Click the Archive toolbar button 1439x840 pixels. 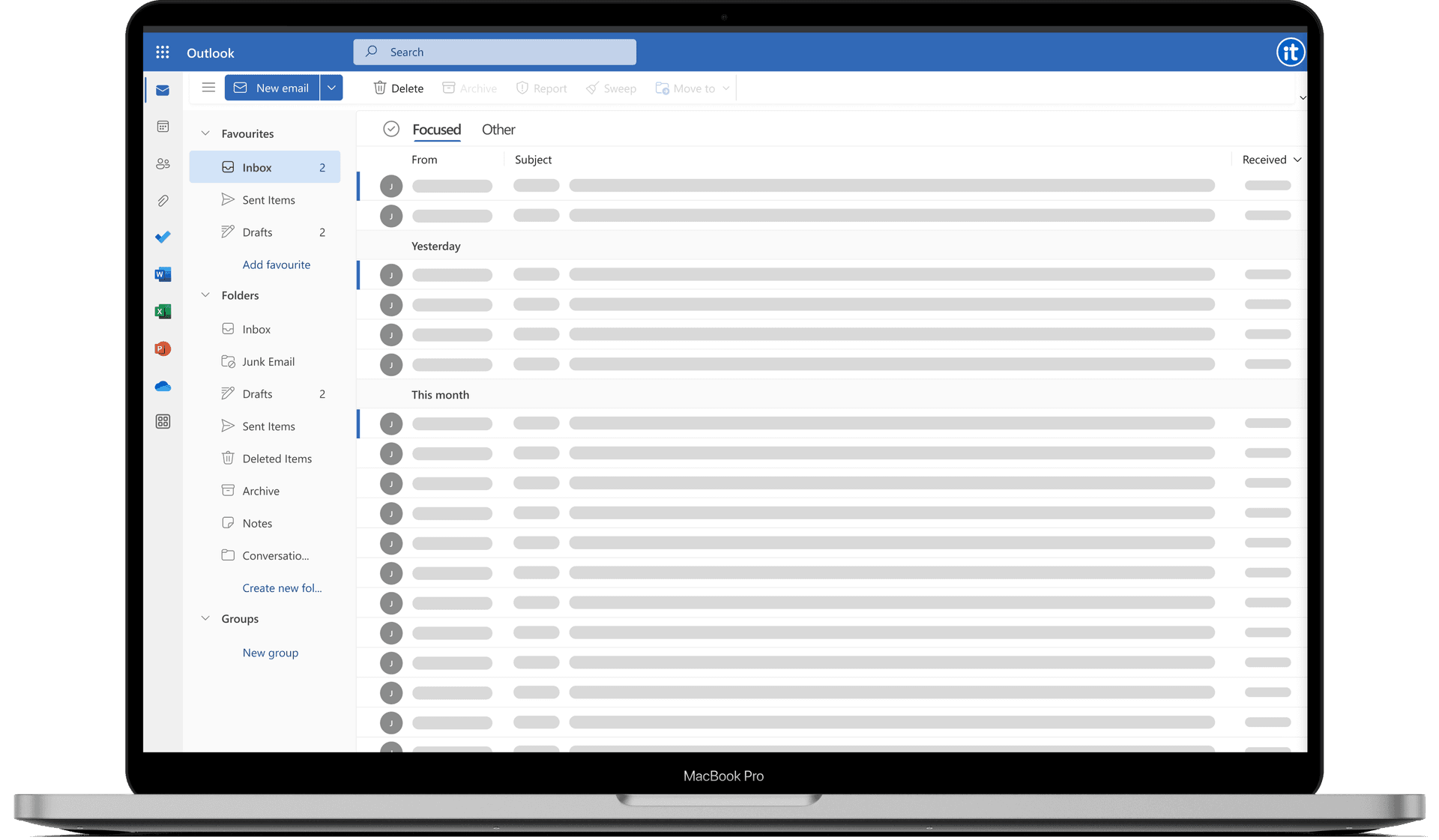click(470, 88)
